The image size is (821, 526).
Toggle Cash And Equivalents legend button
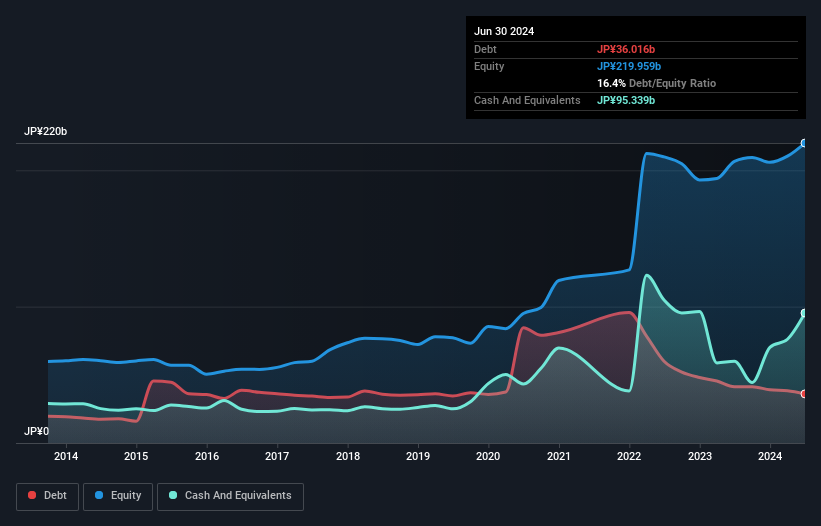tap(230, 496)
